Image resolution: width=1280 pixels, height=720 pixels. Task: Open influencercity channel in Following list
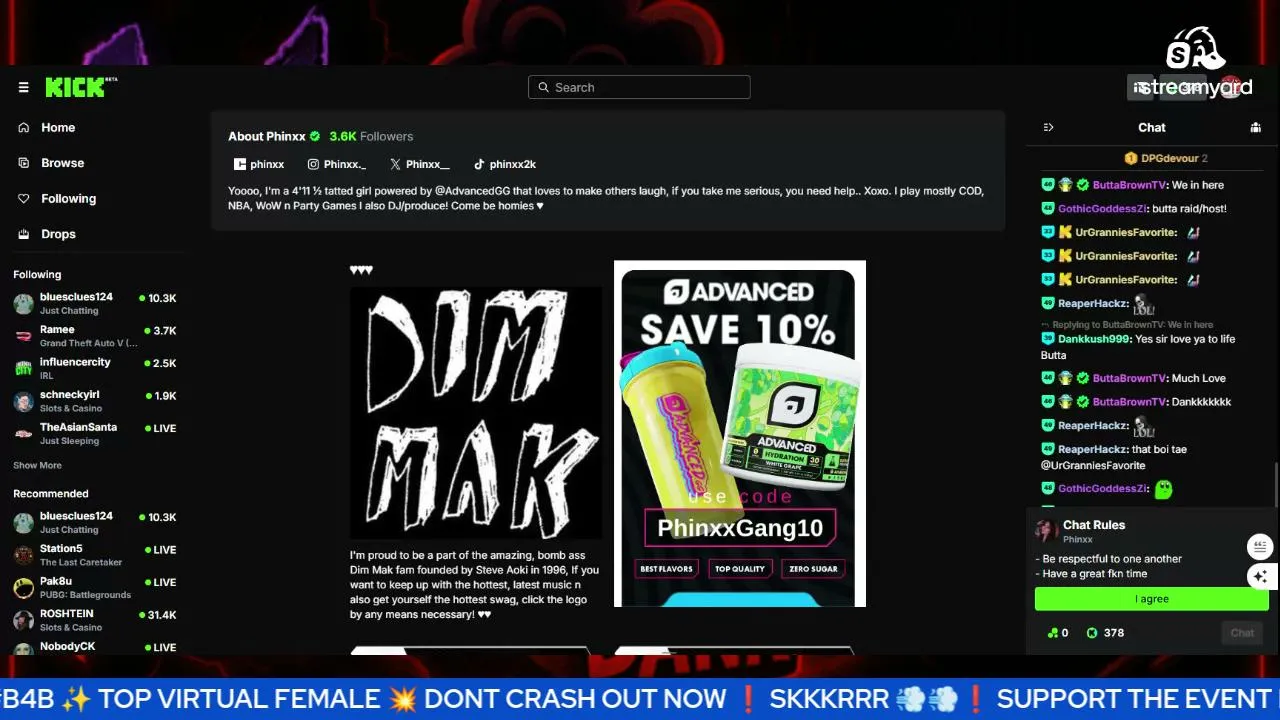point(95,368)
